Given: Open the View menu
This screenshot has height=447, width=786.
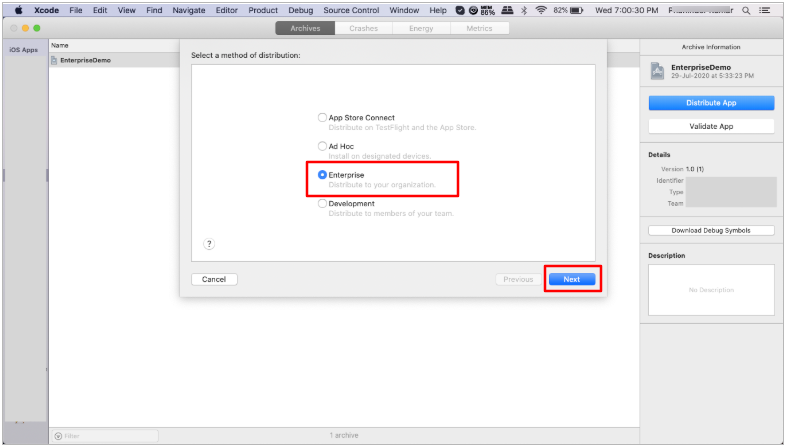Looking at the screenshot, I should (x=126, y=10).
